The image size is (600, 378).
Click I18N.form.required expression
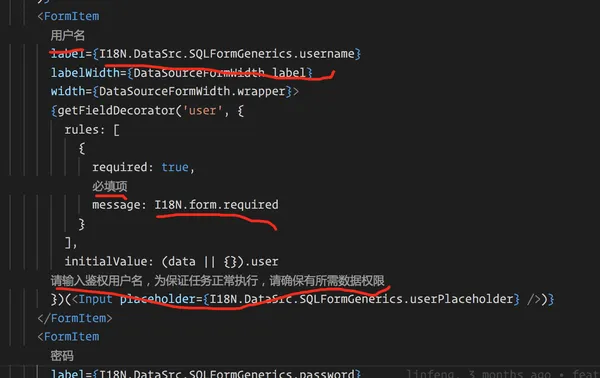click(217, 205)
